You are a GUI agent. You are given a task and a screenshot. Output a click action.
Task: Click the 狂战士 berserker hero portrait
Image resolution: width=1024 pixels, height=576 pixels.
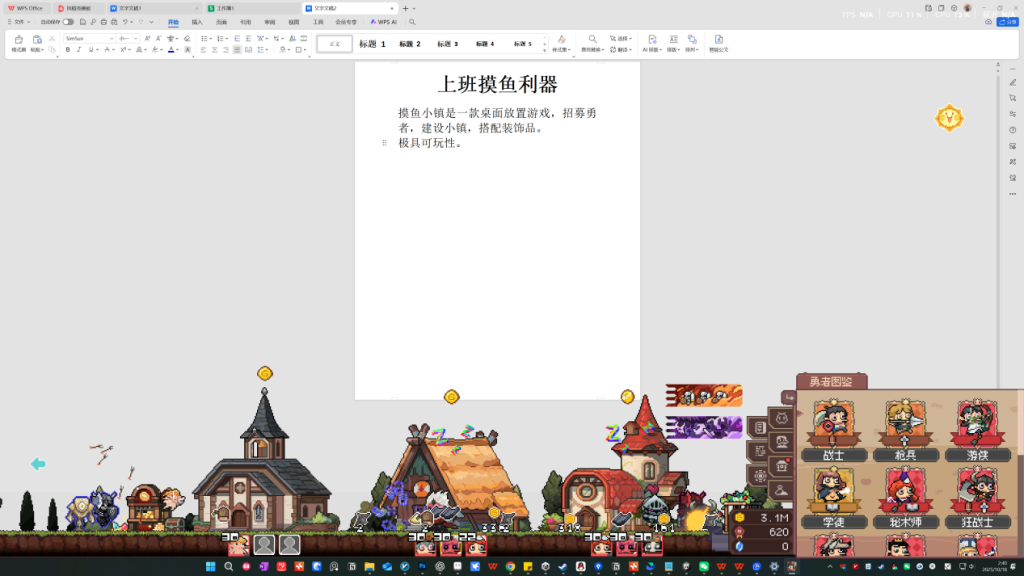click(x=976, y=497)
